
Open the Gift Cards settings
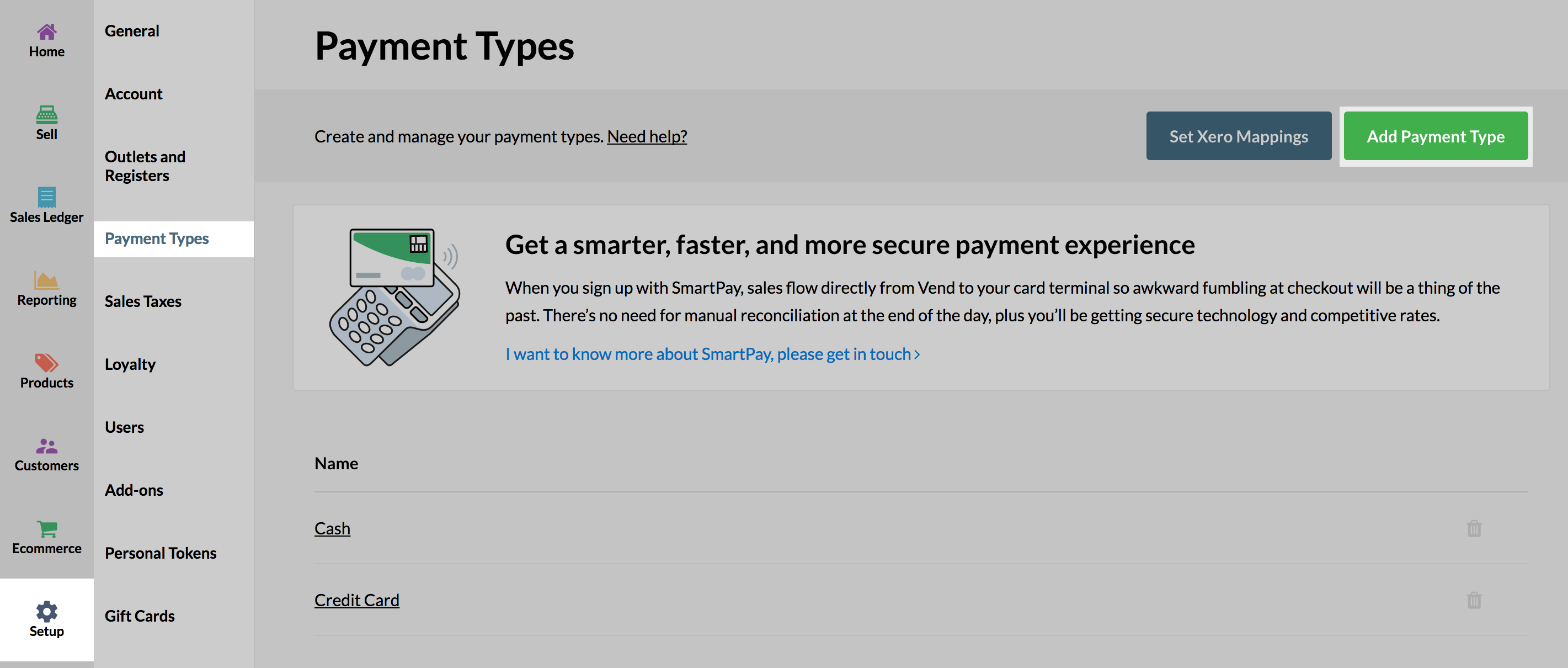pyautogui.click(x=140, y=616)
